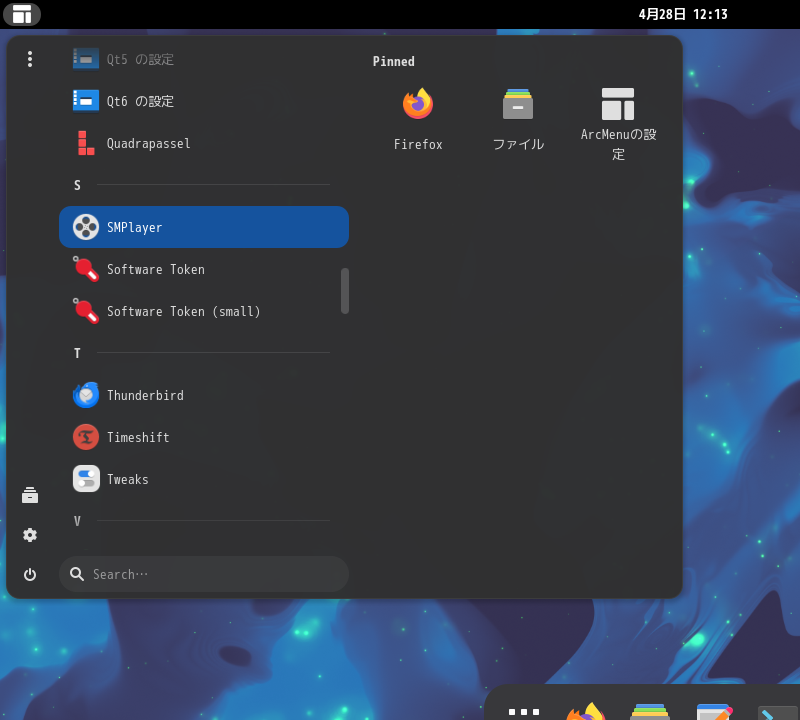
Task: Click the show-applications dots in the dock
Action: [x=522, y=710]
